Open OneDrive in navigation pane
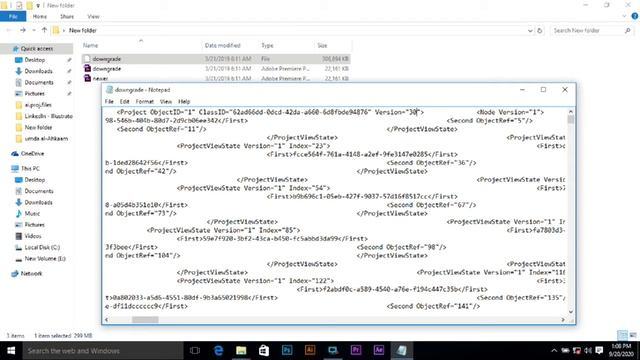 (32, 153)
